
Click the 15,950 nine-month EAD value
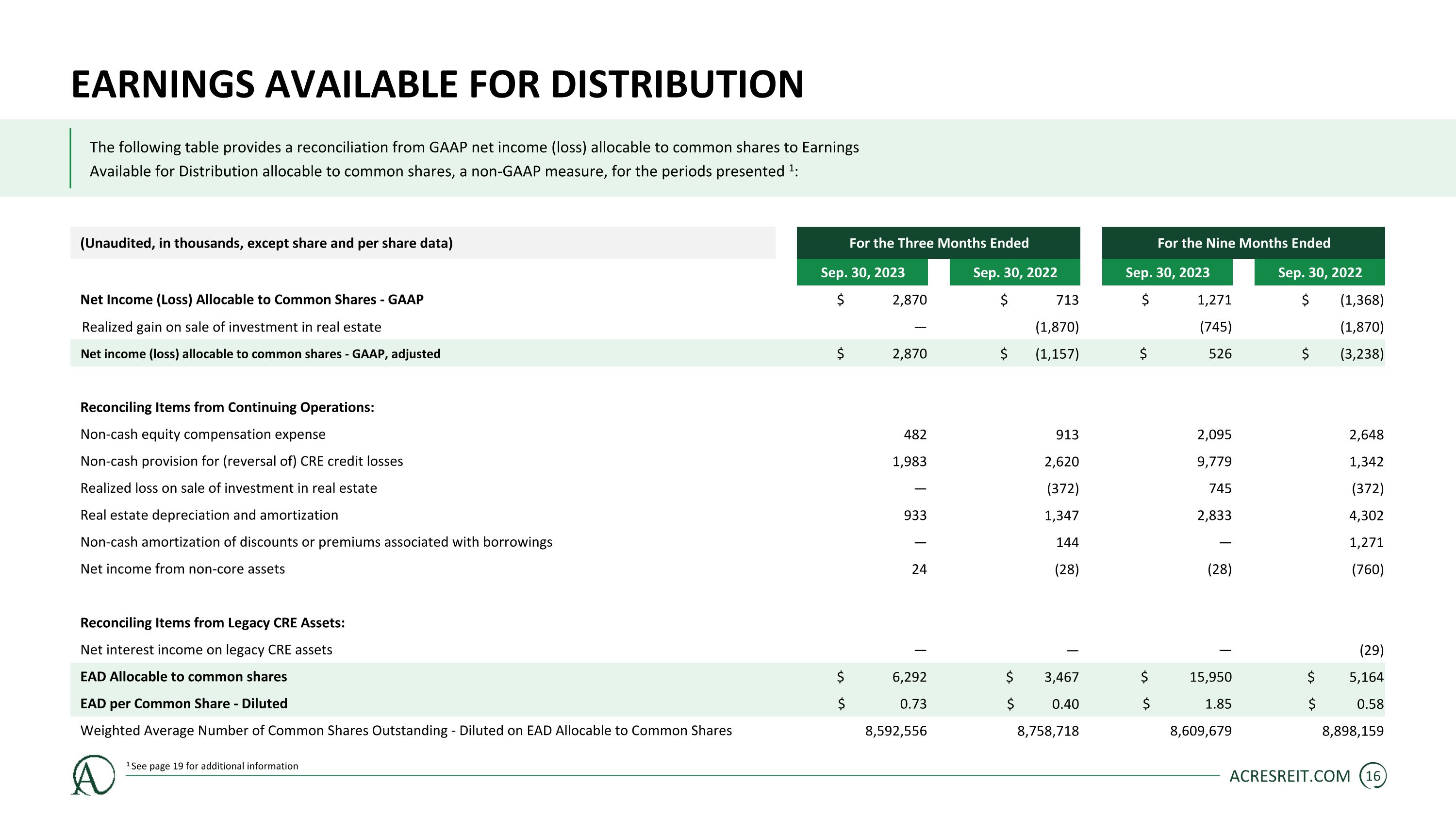[x=1210, y=677]
